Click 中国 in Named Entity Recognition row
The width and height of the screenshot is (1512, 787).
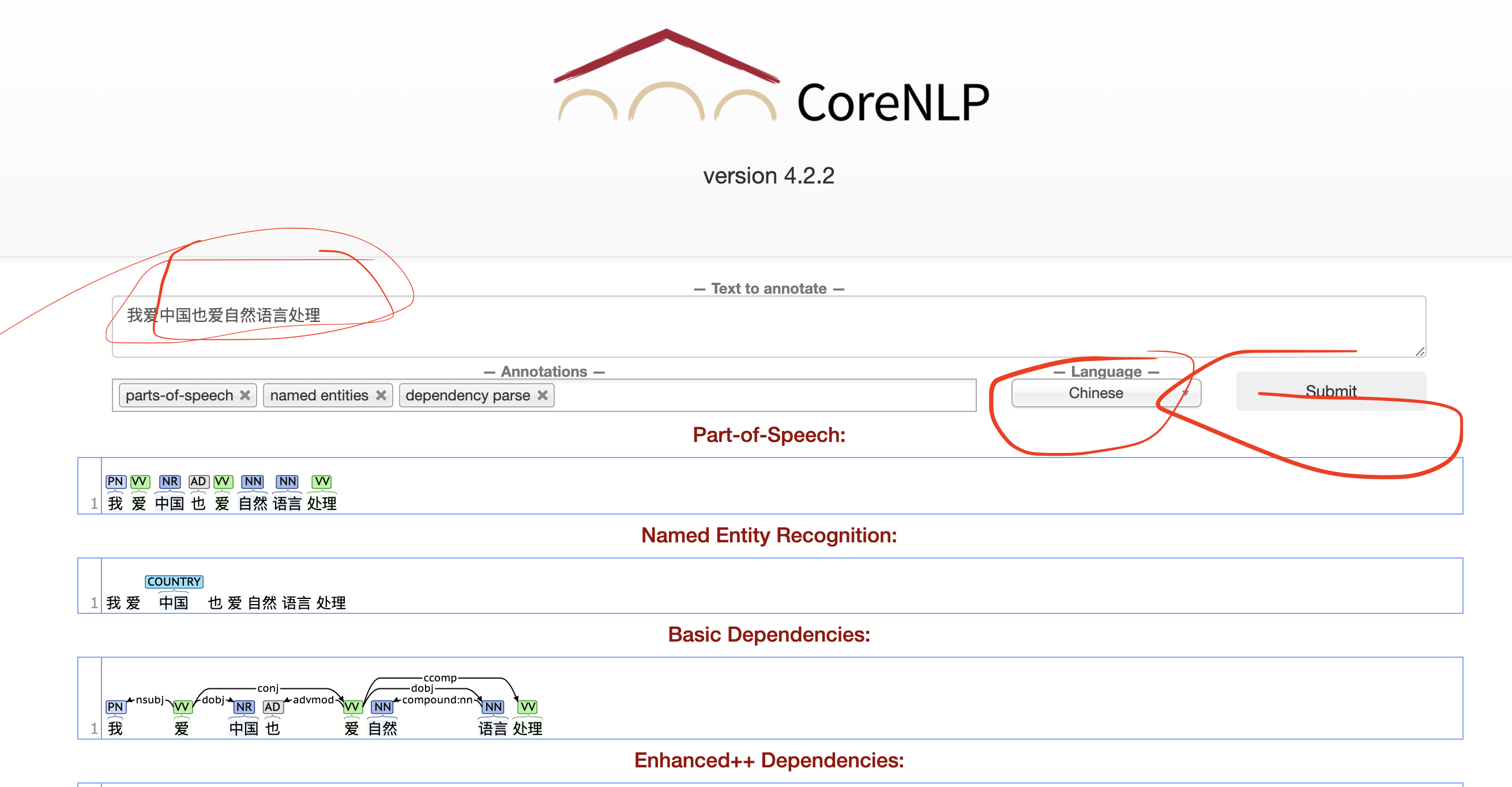pos(174,602)
